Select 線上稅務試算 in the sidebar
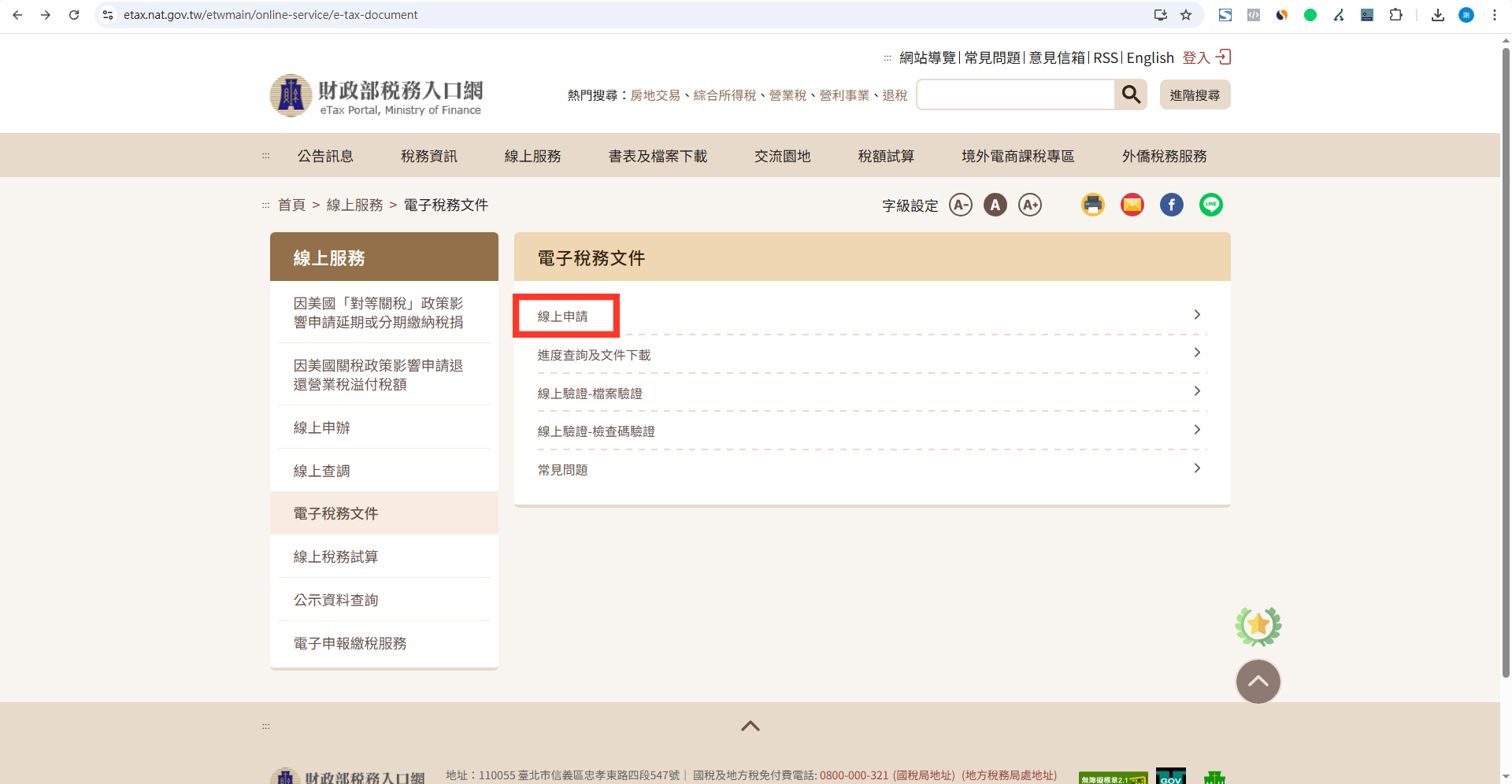Viewport: 1512px width, 784px height. tap(335, 557)
